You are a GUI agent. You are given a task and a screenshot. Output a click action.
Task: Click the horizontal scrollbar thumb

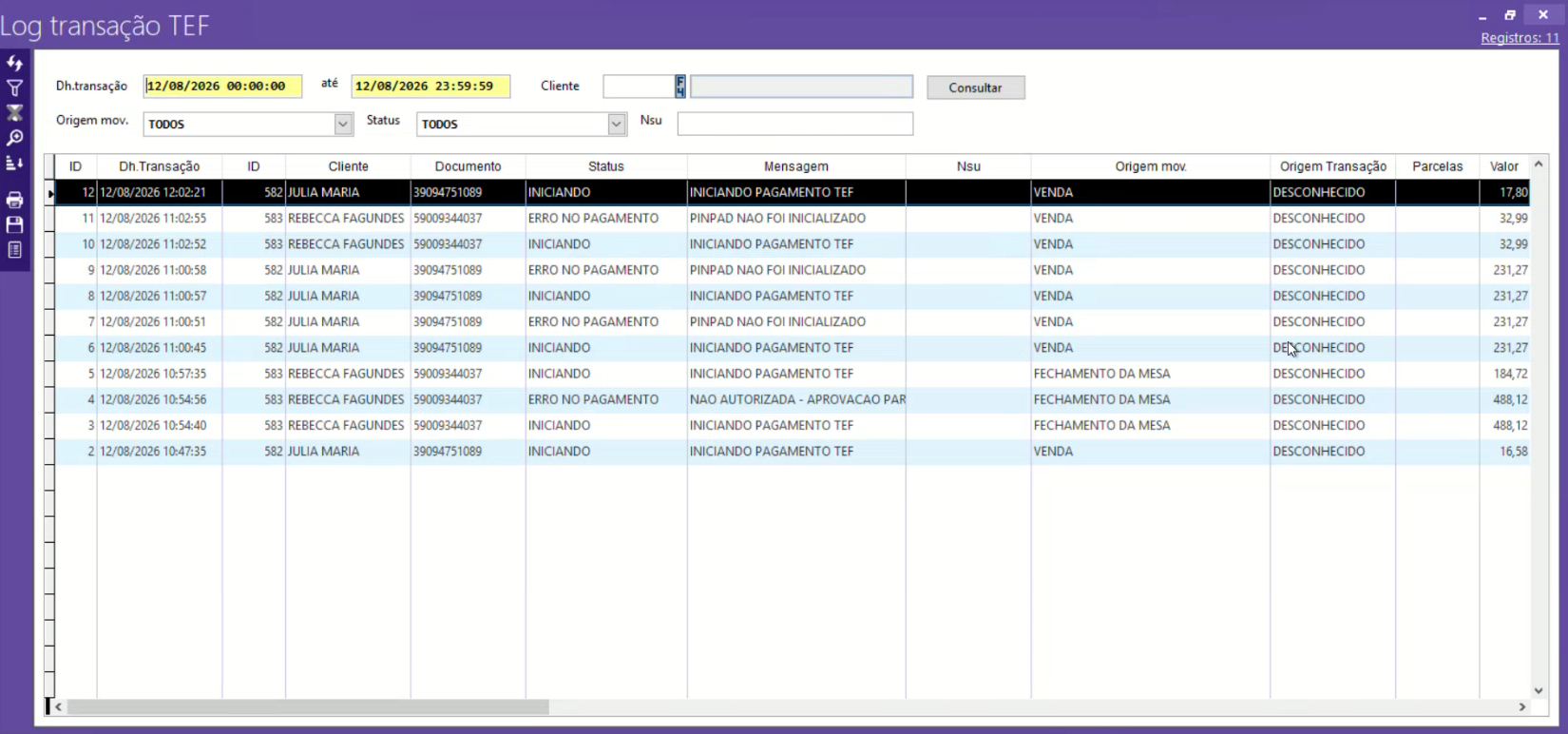click(308, 707)
